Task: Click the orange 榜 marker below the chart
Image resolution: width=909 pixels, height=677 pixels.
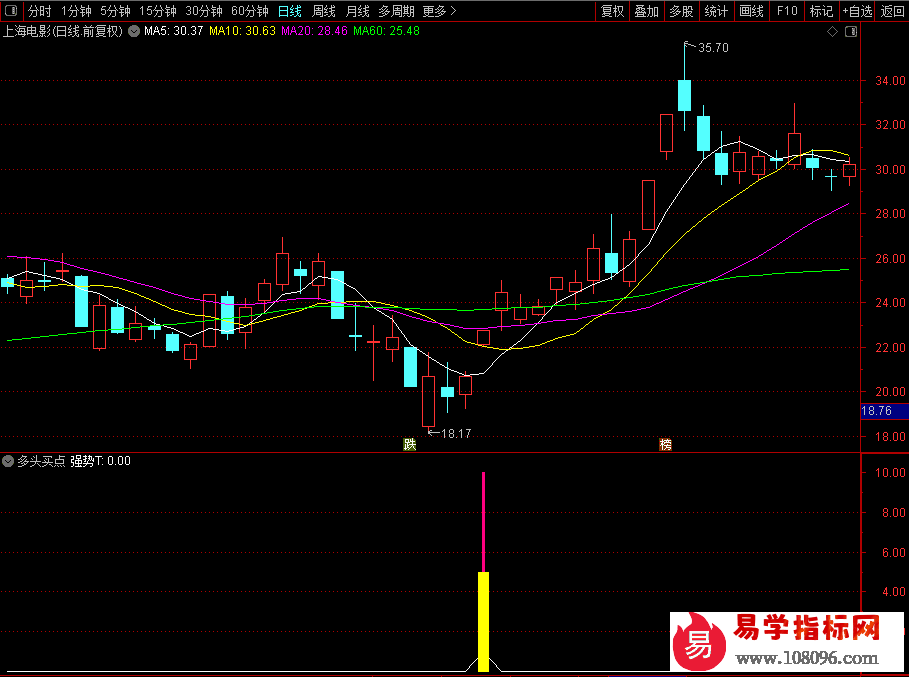Action: (666, 445)
